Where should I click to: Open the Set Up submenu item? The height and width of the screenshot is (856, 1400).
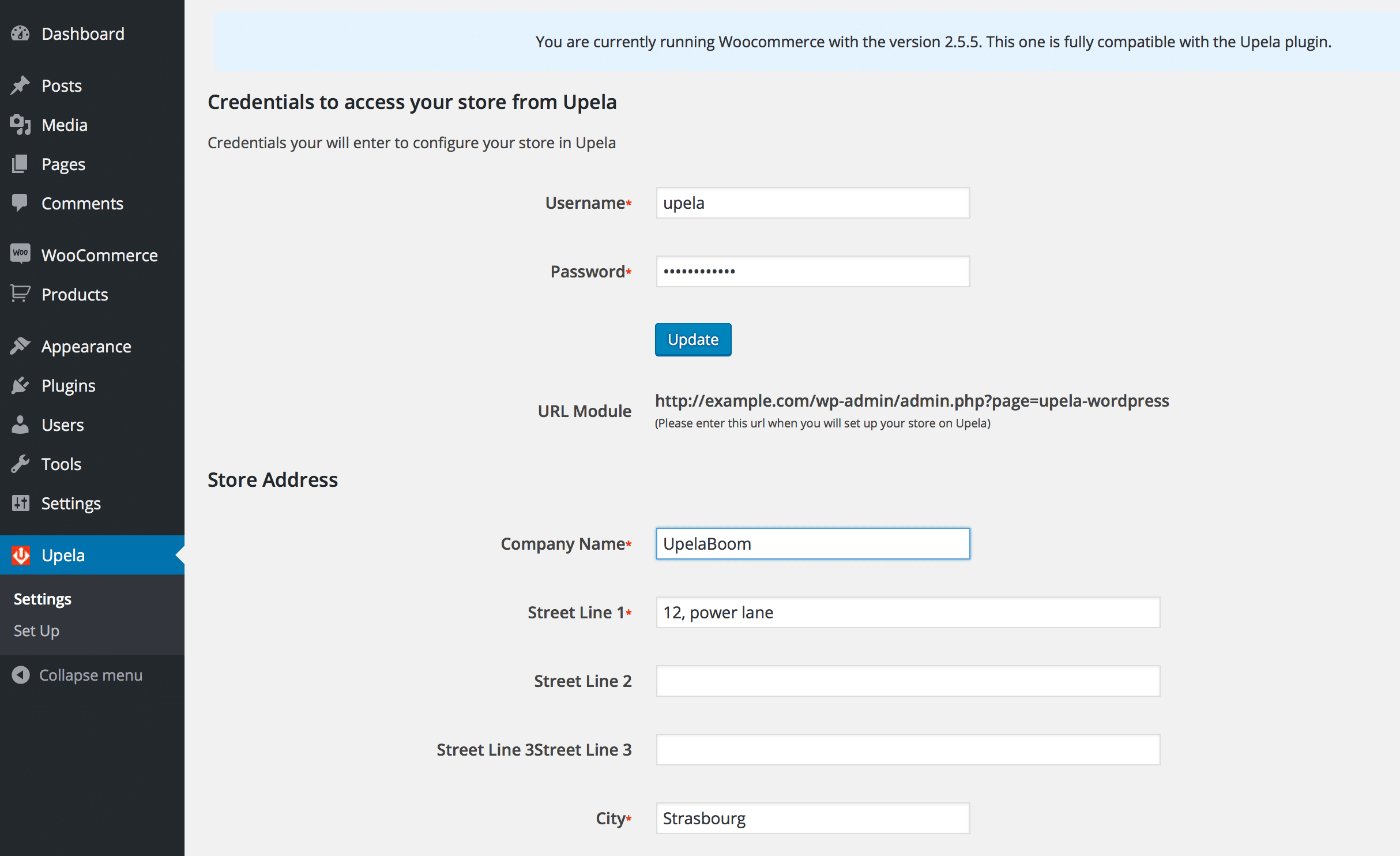tap(36, 630)
